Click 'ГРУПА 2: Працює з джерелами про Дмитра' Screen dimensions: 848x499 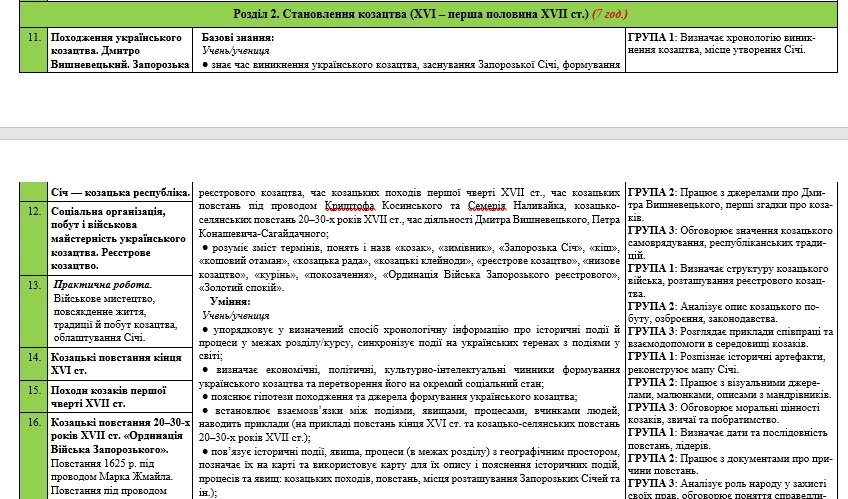point(726,205)
